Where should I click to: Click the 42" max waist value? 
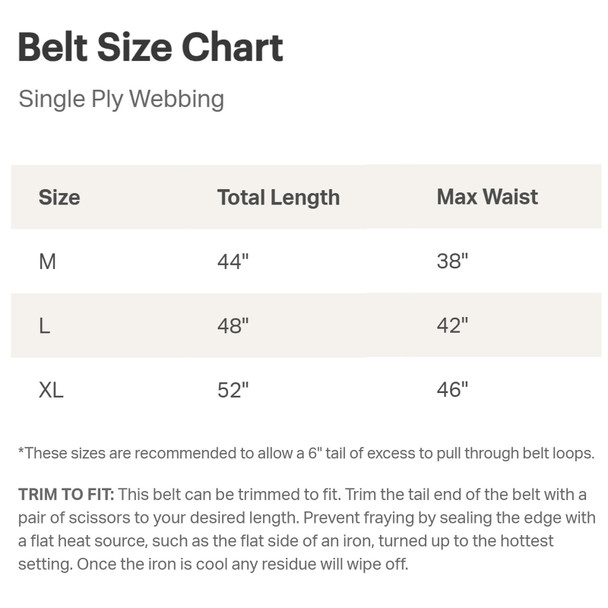[453, 325]
